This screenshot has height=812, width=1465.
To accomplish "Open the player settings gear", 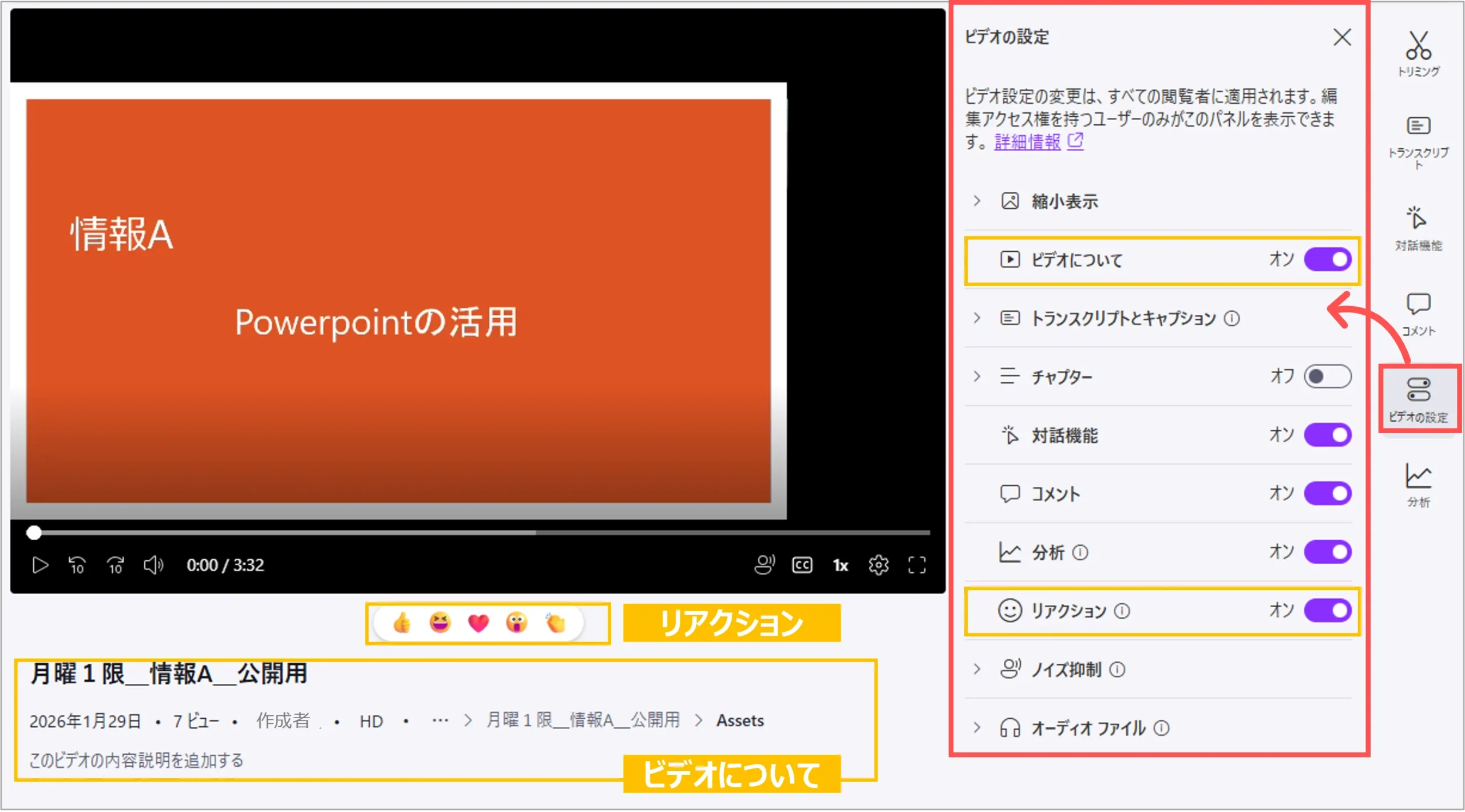I will [878, 565].
